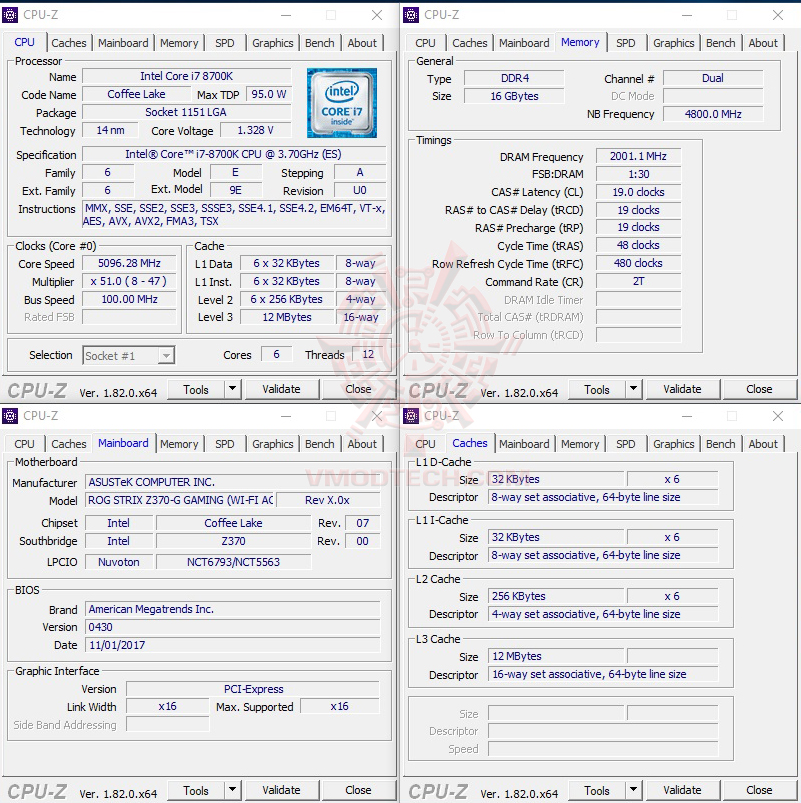Switch to the SPD tab in the top-left window
The height and width of the screenshot is (803, 801).
click(224, 43)
